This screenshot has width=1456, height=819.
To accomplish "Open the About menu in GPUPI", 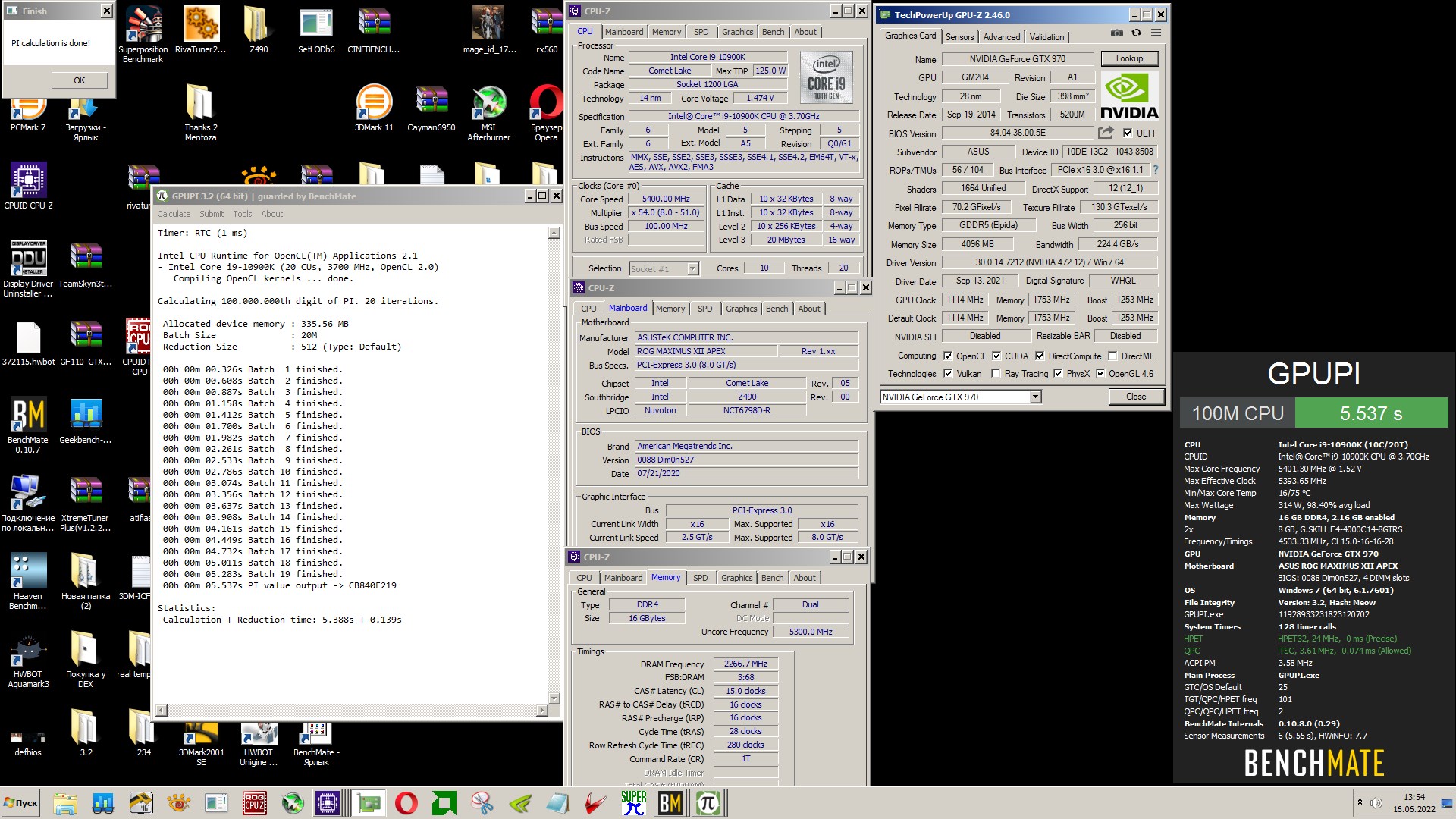I will (x=271, y=214).
